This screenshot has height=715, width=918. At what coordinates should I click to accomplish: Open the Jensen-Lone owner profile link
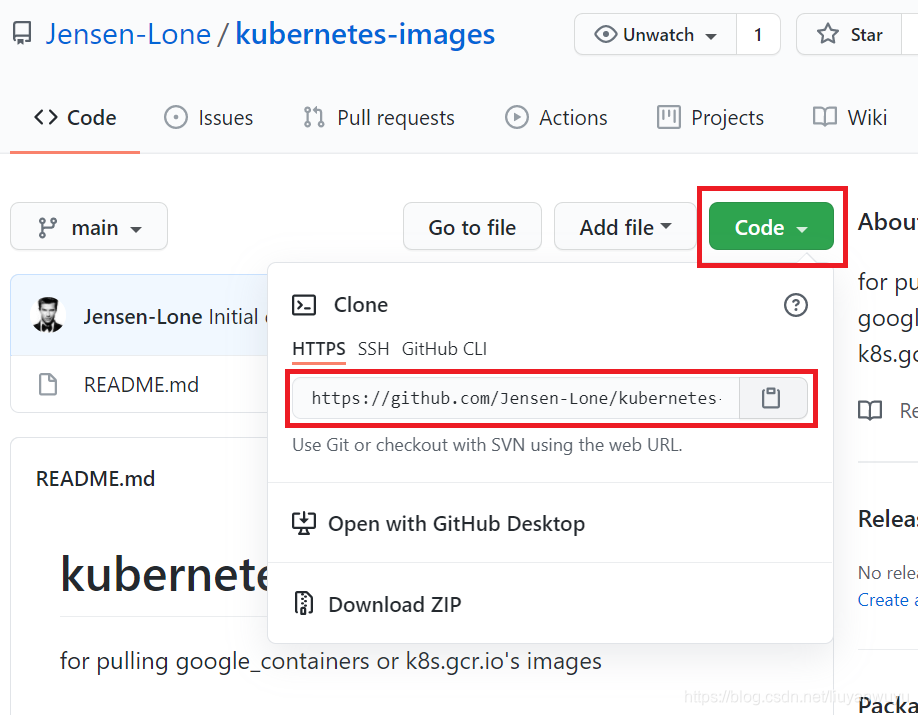pyautogui.click(x=128, y=34)
